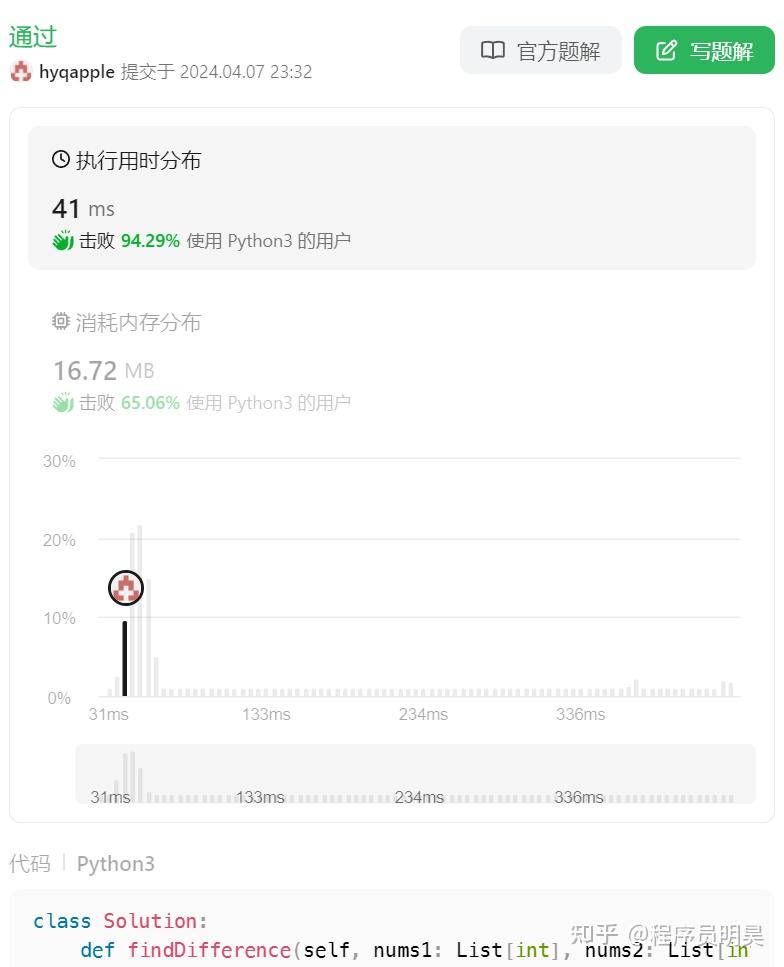Select the 执行用时分布 section
The width and height of the screenshot is (784, 967).
[x=140, y=159]
